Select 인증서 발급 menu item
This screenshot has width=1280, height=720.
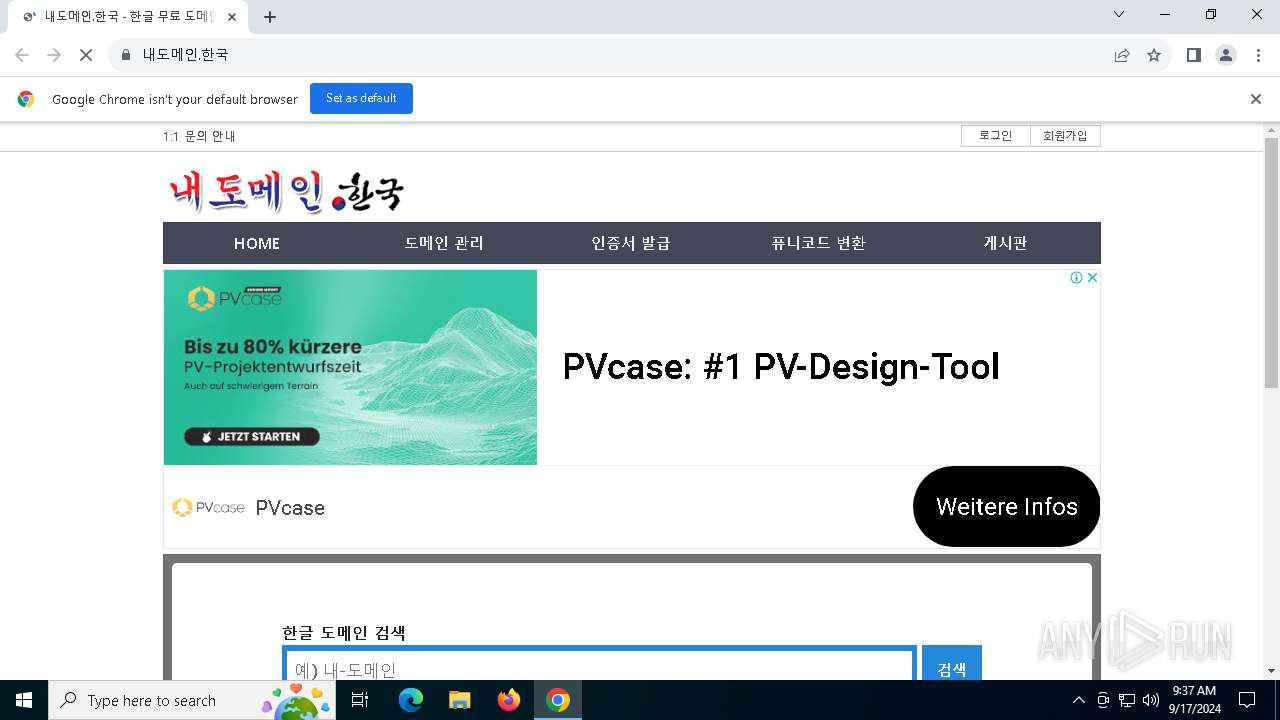pyautogui.click(x=631, y=243)
